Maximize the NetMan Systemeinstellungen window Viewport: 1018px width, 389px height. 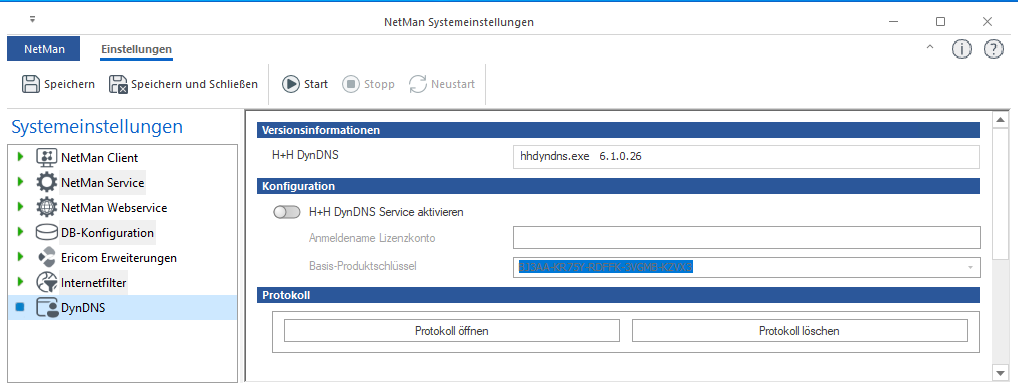940,21
